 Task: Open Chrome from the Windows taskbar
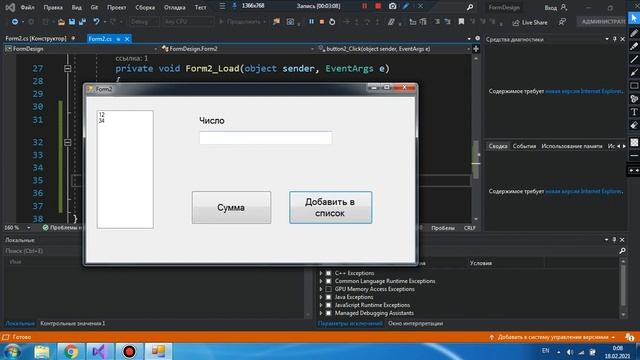71,351
